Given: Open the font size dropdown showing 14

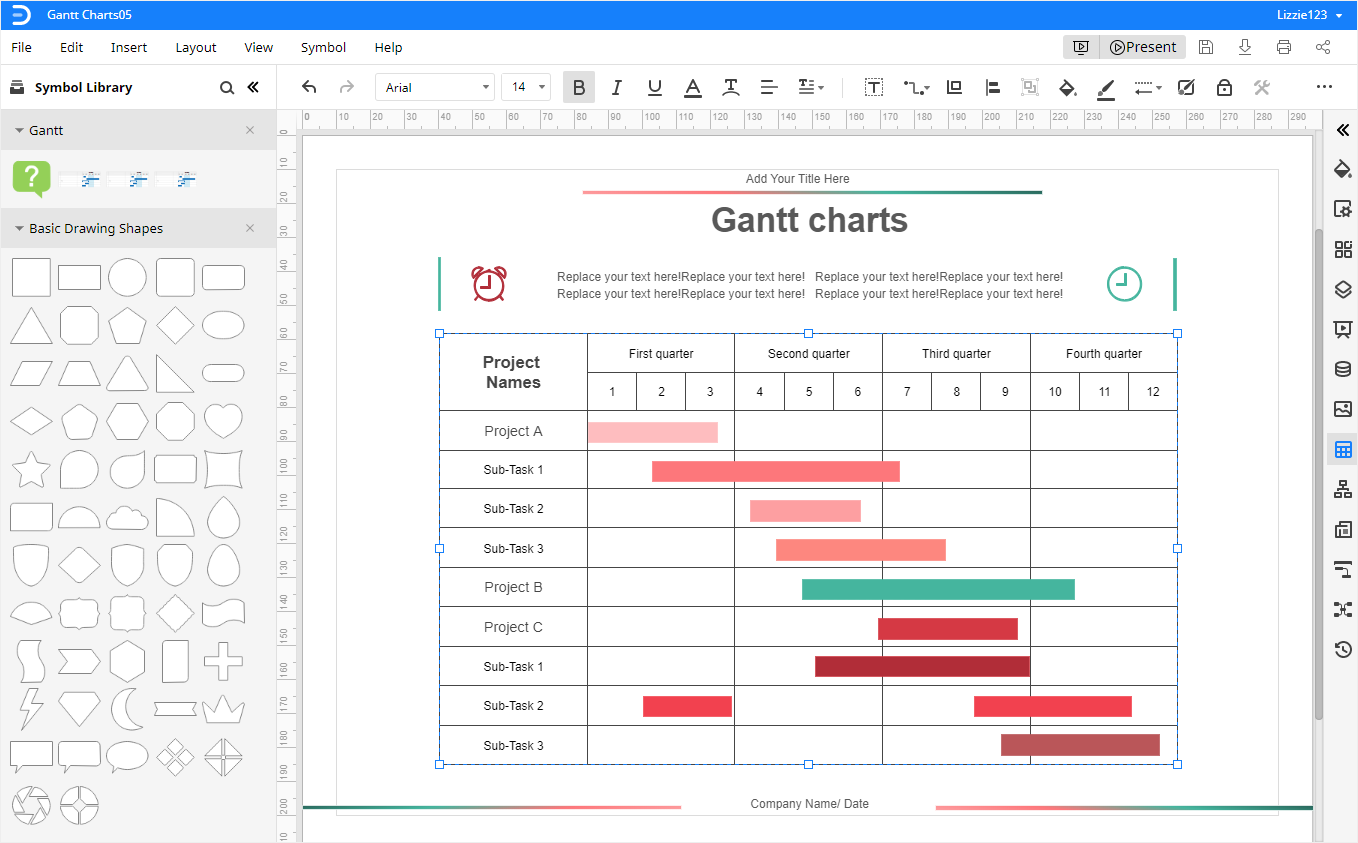Looking at the screenshot, I should pyautogui.click(x=525, y=87).
